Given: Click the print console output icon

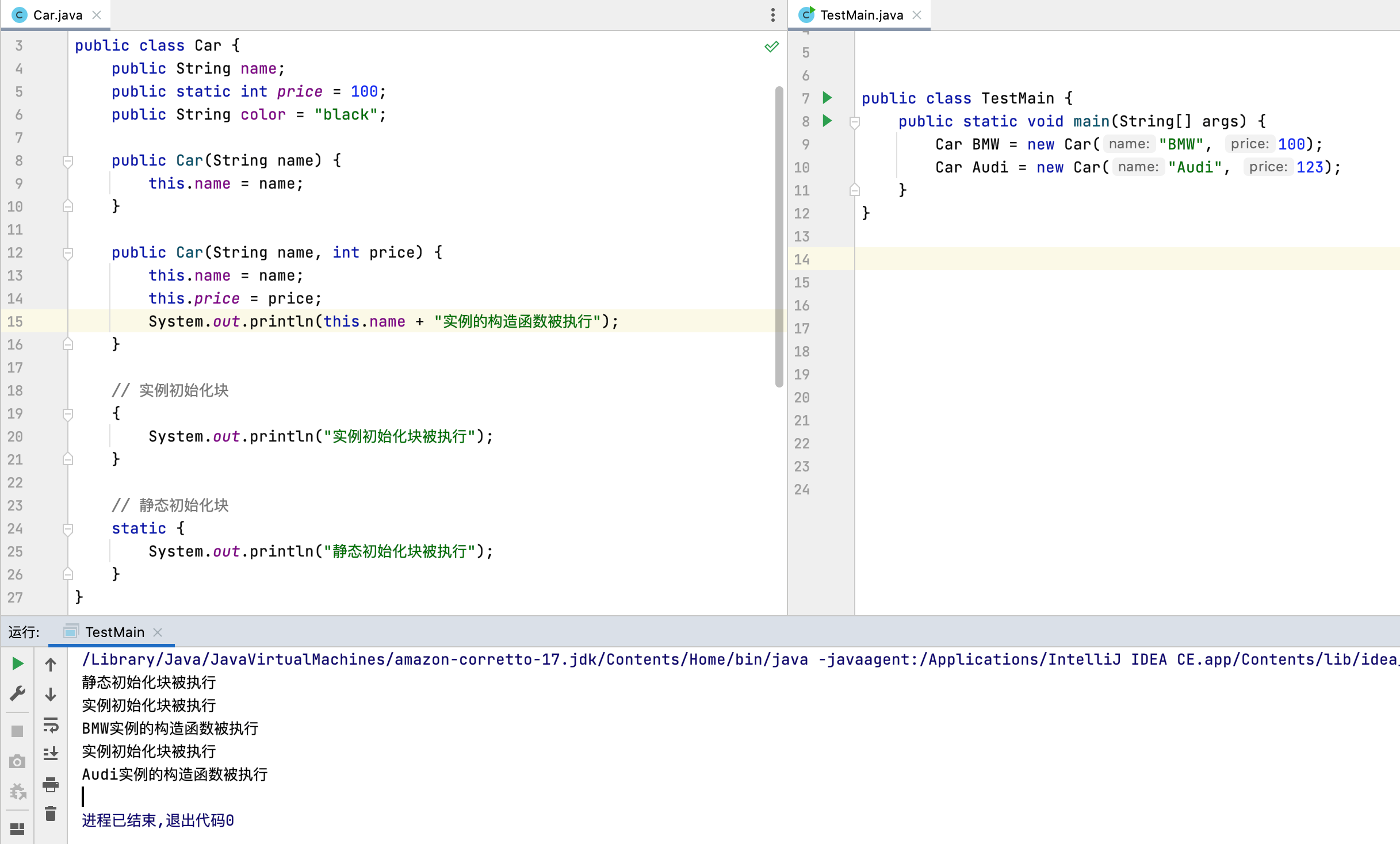Looking at the screenshot, I should point(51,784).
